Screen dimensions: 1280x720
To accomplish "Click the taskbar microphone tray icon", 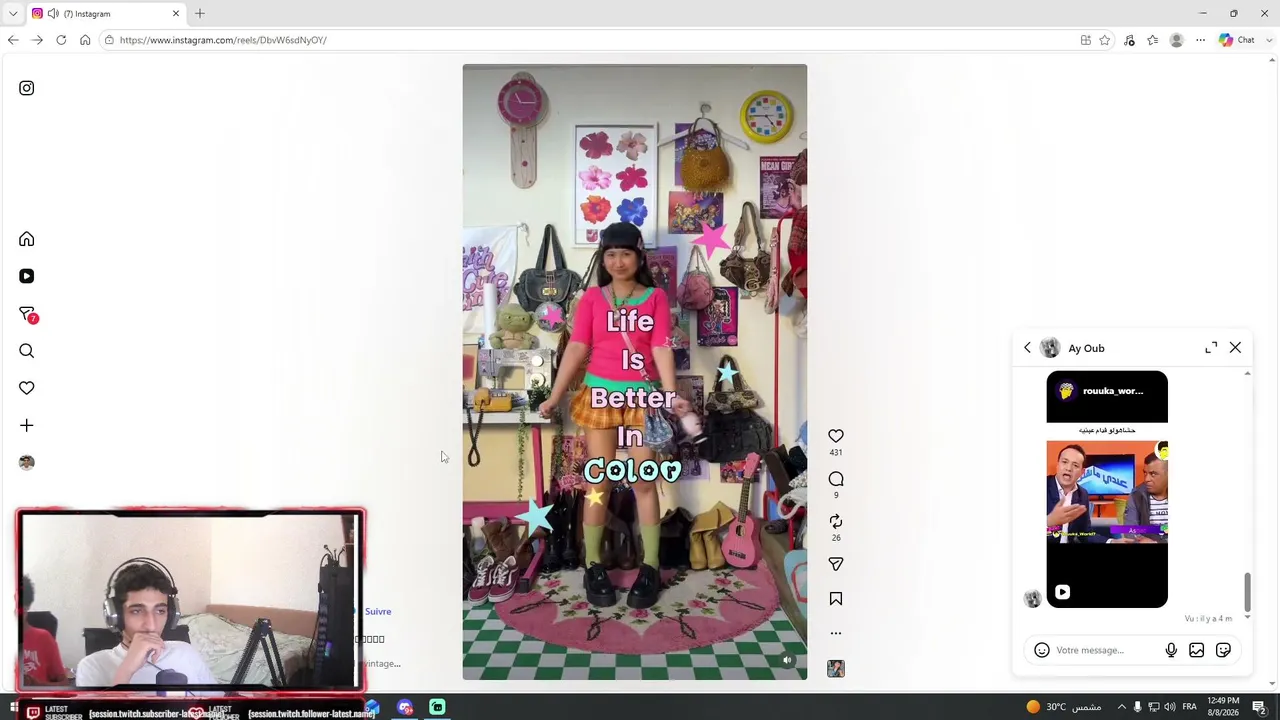I will [1137, 707].
